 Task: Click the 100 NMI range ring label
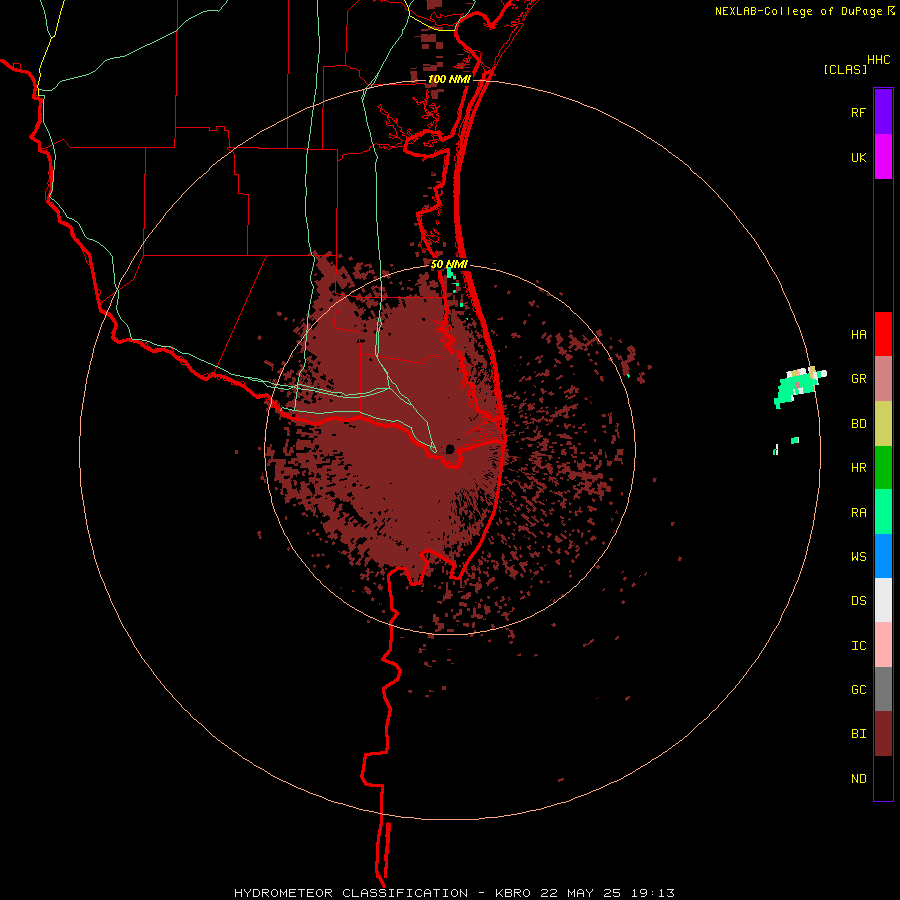point(449,79)
